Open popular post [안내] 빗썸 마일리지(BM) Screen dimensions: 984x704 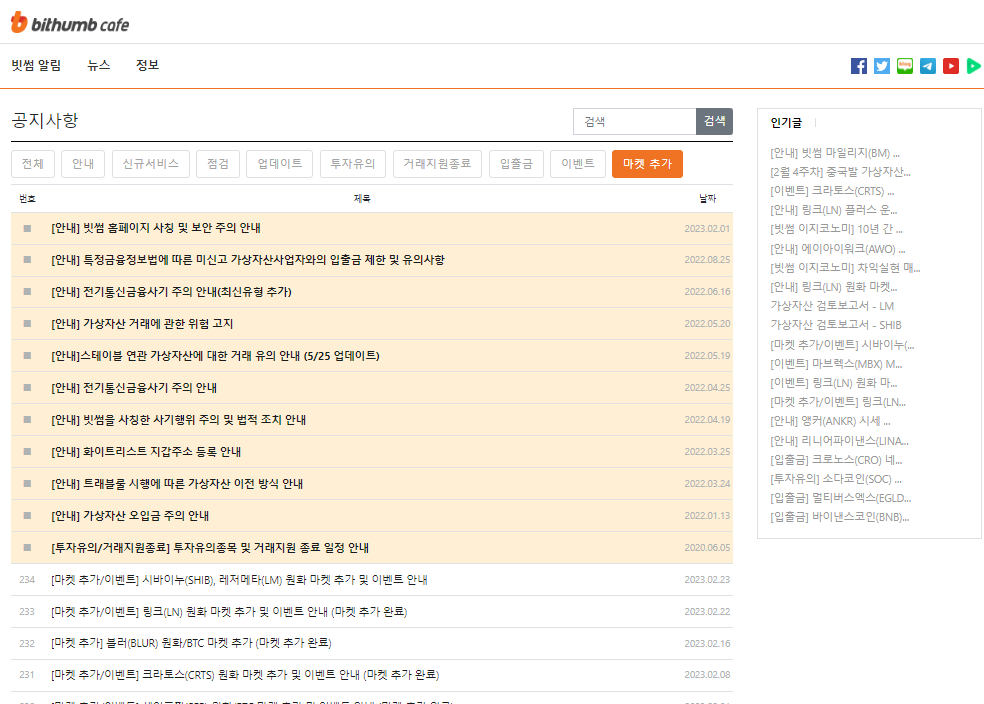(835, 153)
